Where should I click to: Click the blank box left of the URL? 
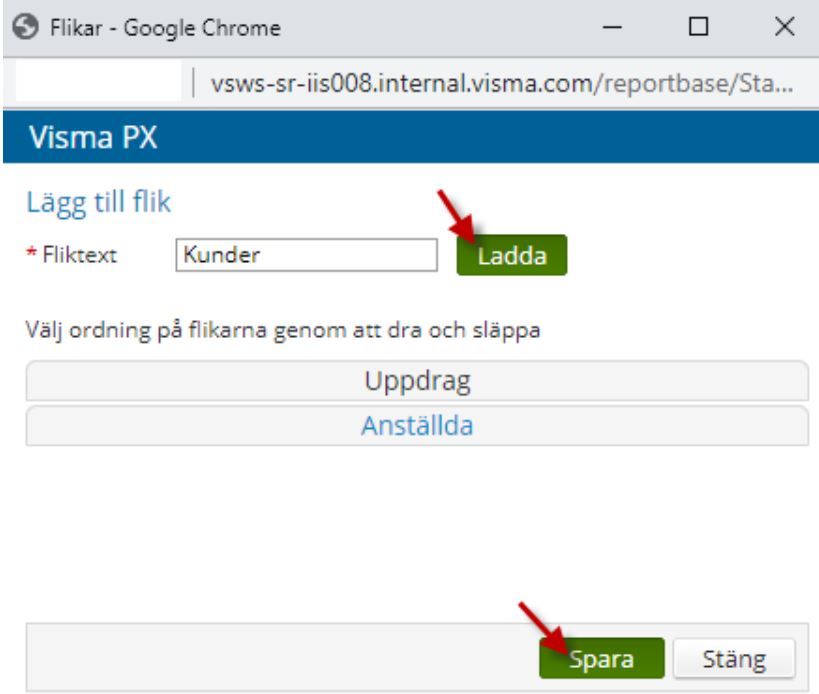click(98, 84)
